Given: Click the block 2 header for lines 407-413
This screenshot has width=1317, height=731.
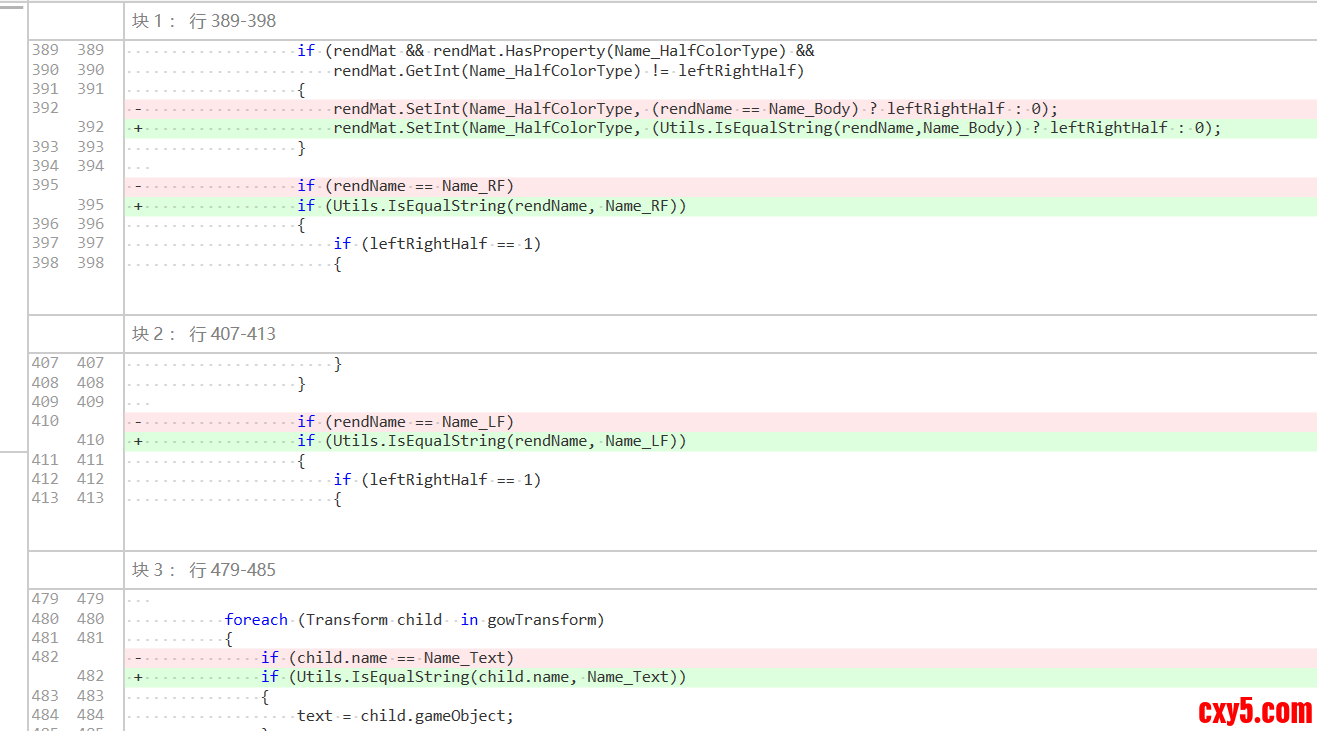Looking at the screenshot, I should tap(204, 334).
